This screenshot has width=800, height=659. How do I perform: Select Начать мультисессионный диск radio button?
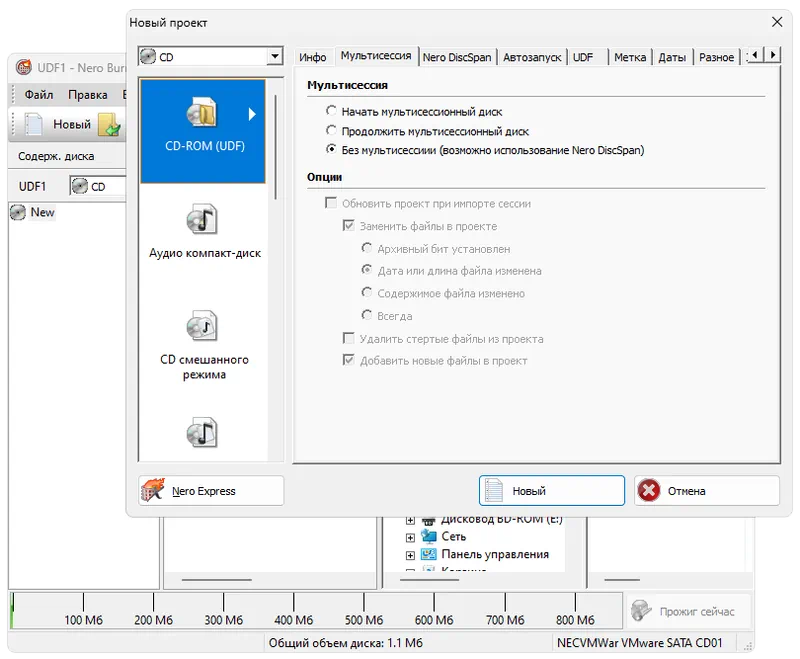pos(331,111)
